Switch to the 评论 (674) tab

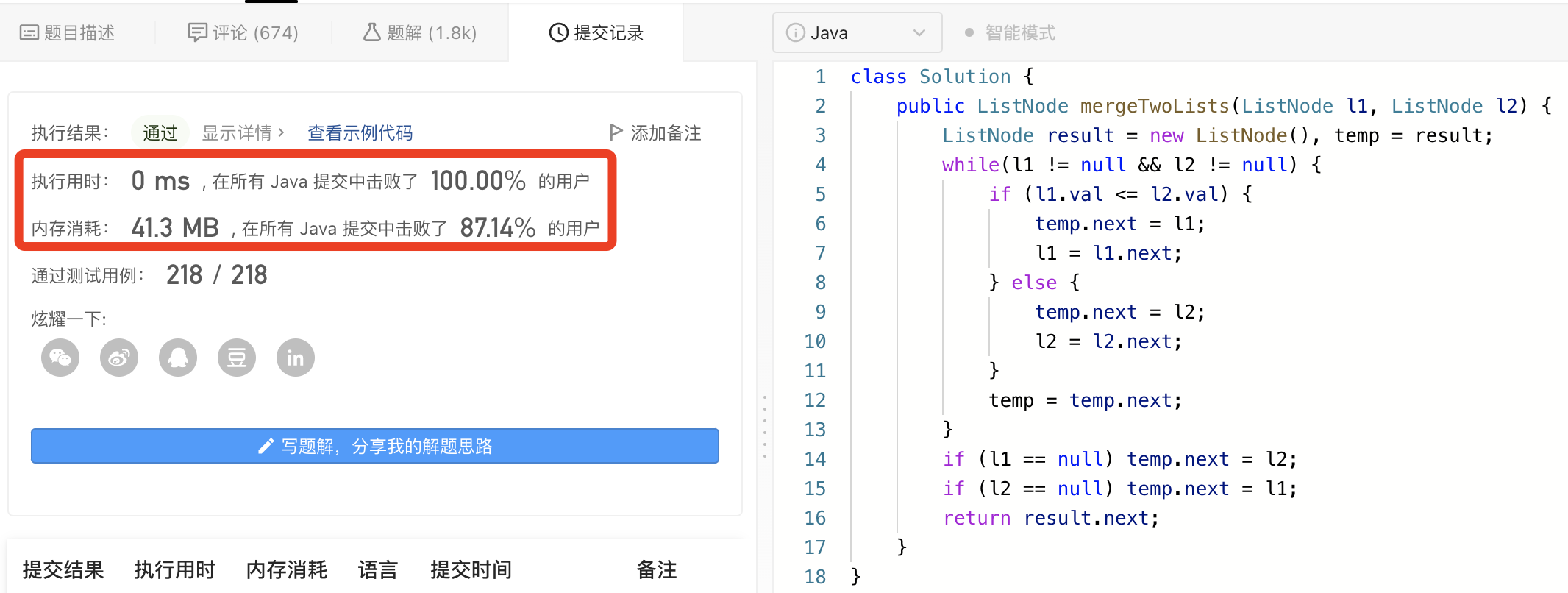click(x=243, y=33)
